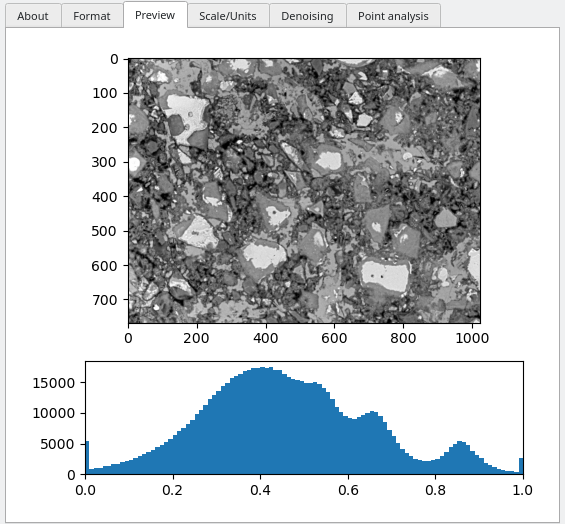
Task: Select the Preview tab
Action: [x=155, y=15]
